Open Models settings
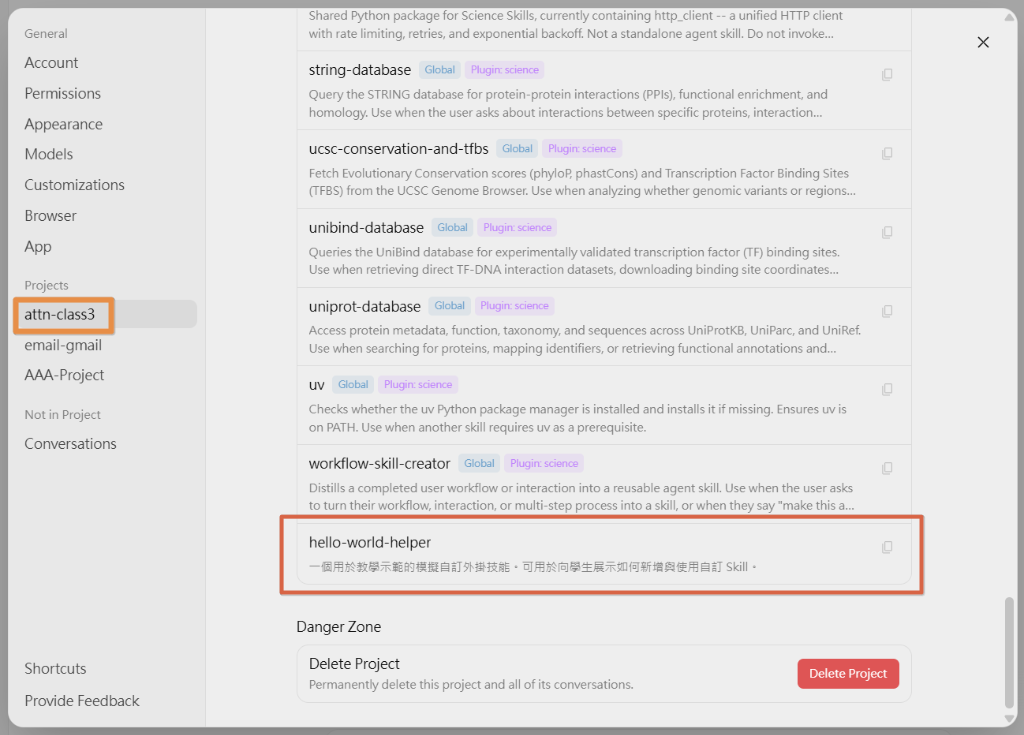Screen dimensions: 1024x735 (x=48, y=154)
